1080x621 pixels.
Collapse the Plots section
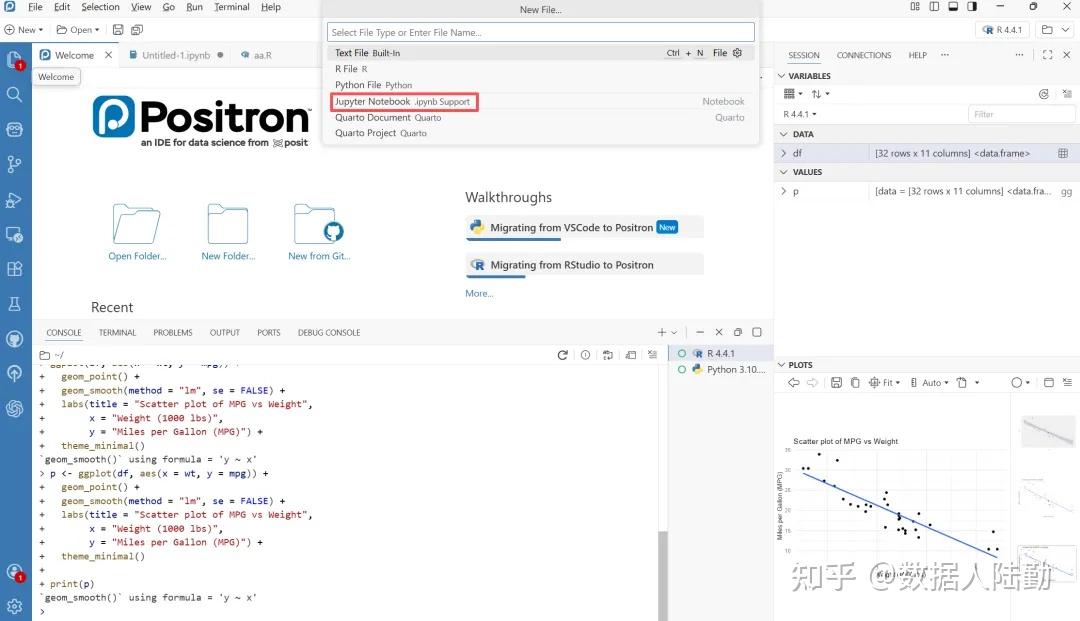coord(781,365)
